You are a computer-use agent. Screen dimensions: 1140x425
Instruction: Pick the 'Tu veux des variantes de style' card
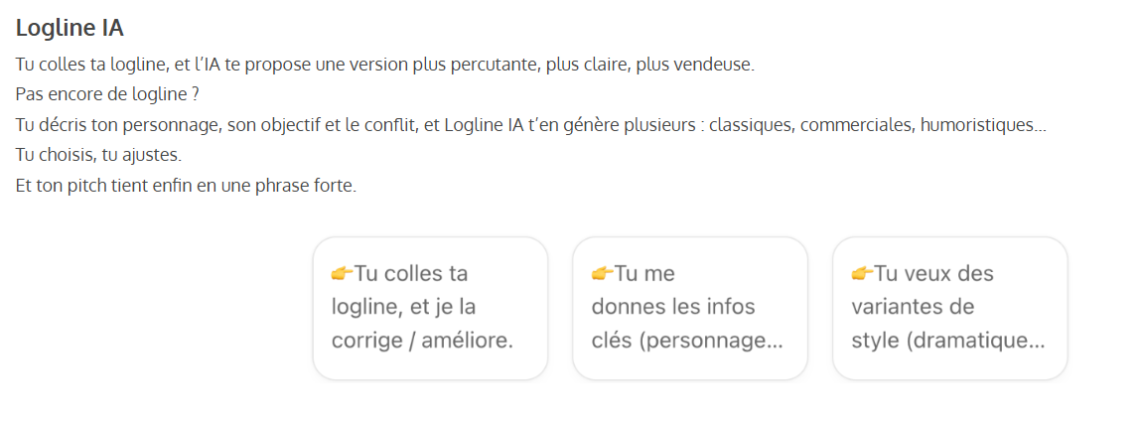point(950,308)
